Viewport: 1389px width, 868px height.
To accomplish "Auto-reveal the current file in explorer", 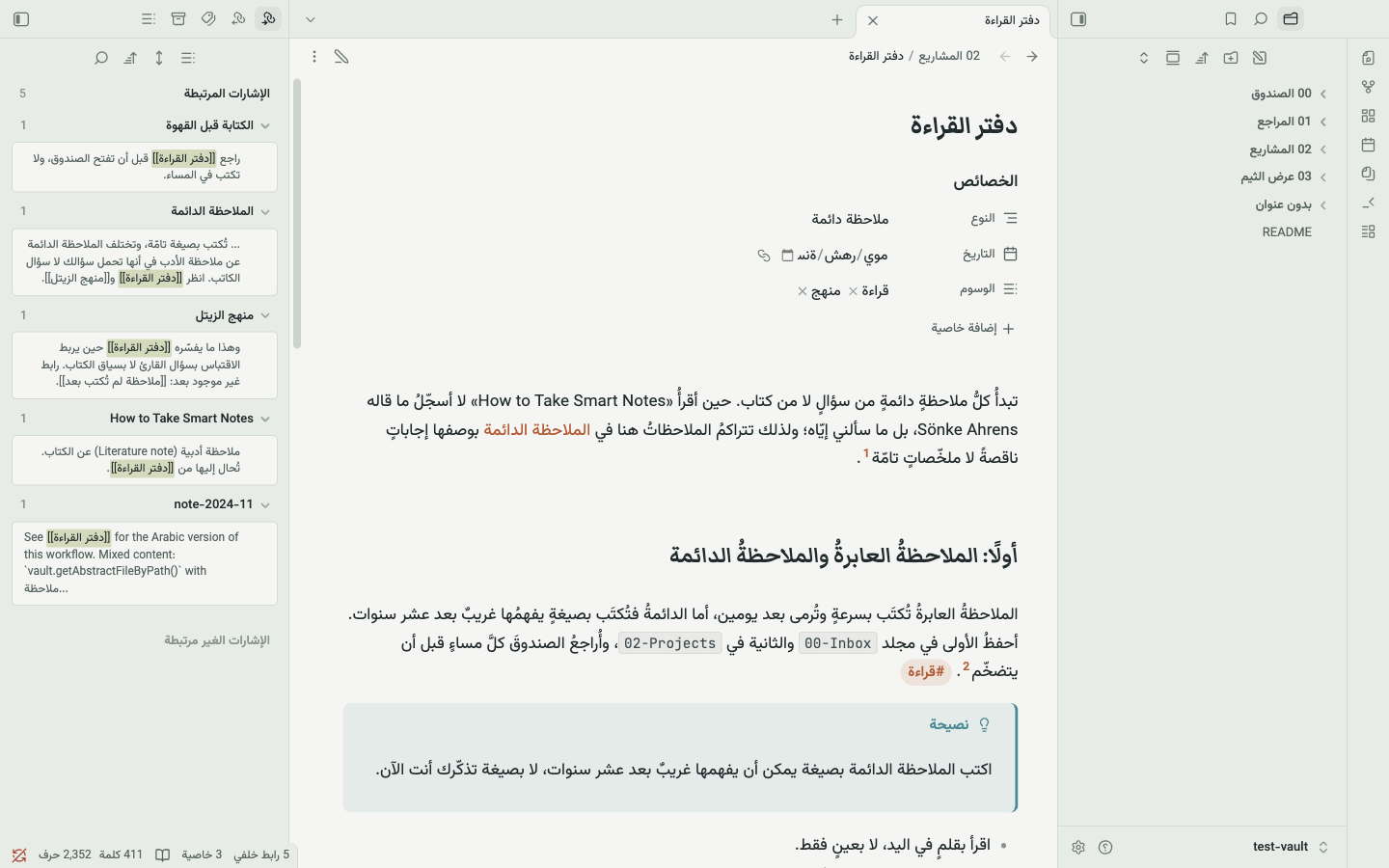I will pyautogui.click(x=1173, y=58).
